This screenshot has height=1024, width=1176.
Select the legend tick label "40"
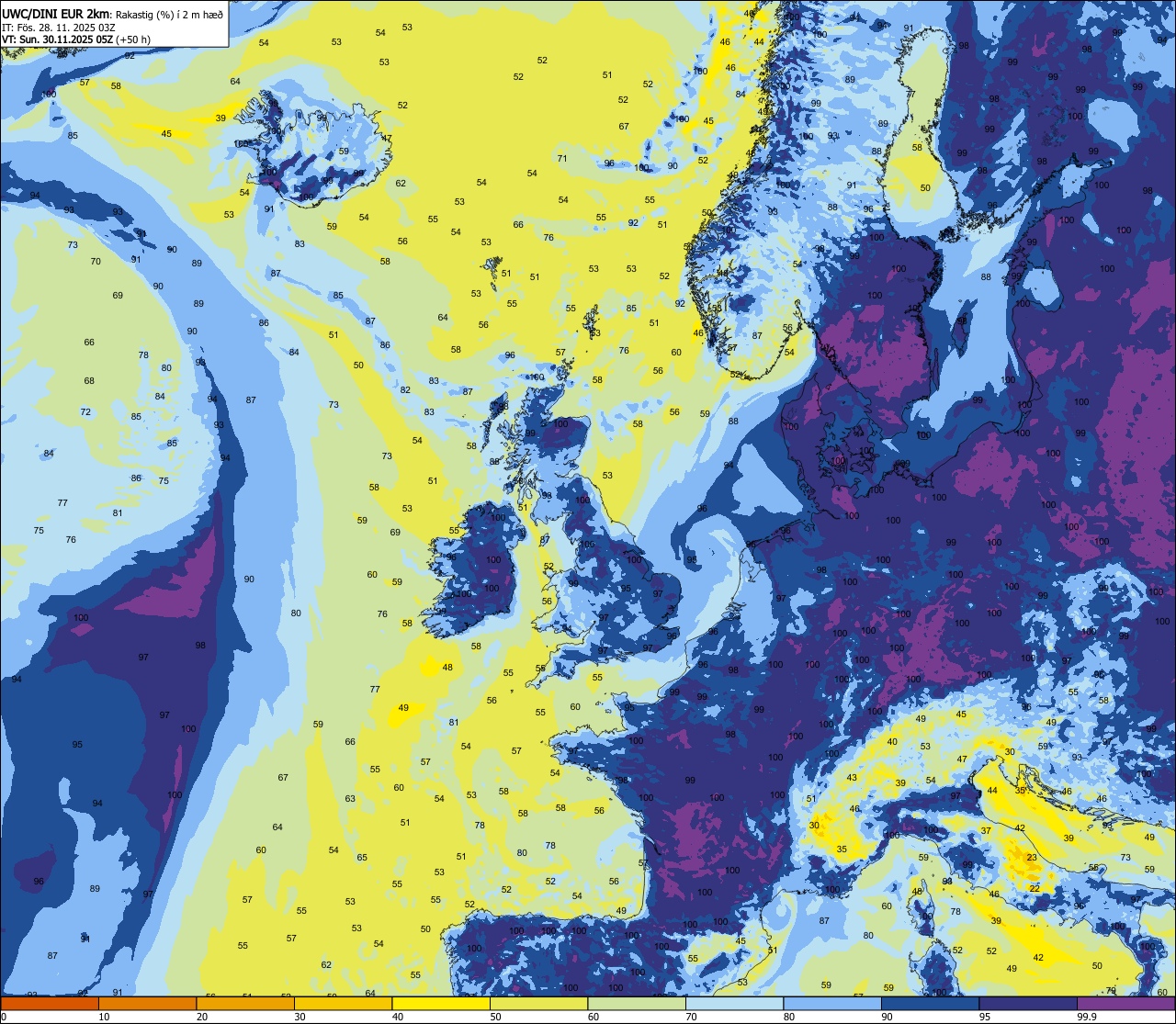click(398, 1017)
